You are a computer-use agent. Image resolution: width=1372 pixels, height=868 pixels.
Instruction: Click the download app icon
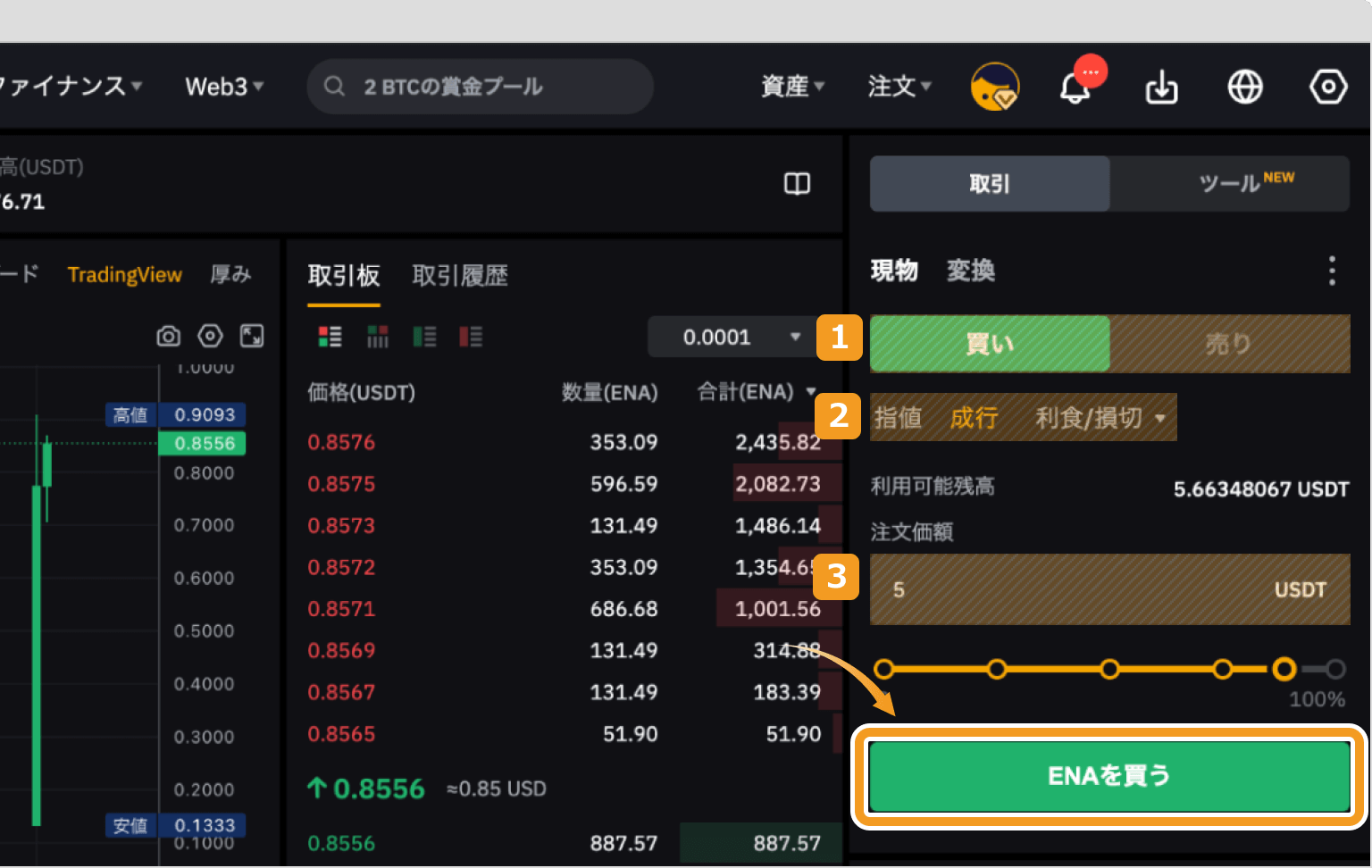(1161, 88)
